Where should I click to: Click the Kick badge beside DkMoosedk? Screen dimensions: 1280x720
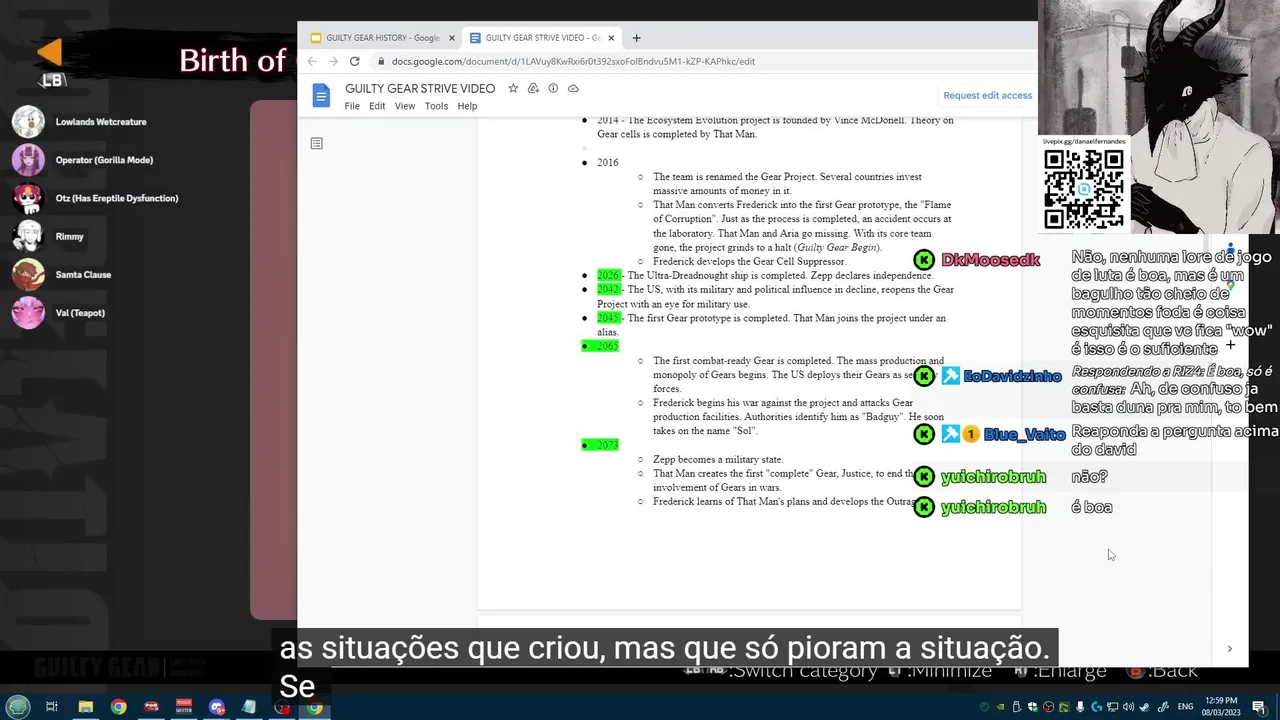point(924,260)
